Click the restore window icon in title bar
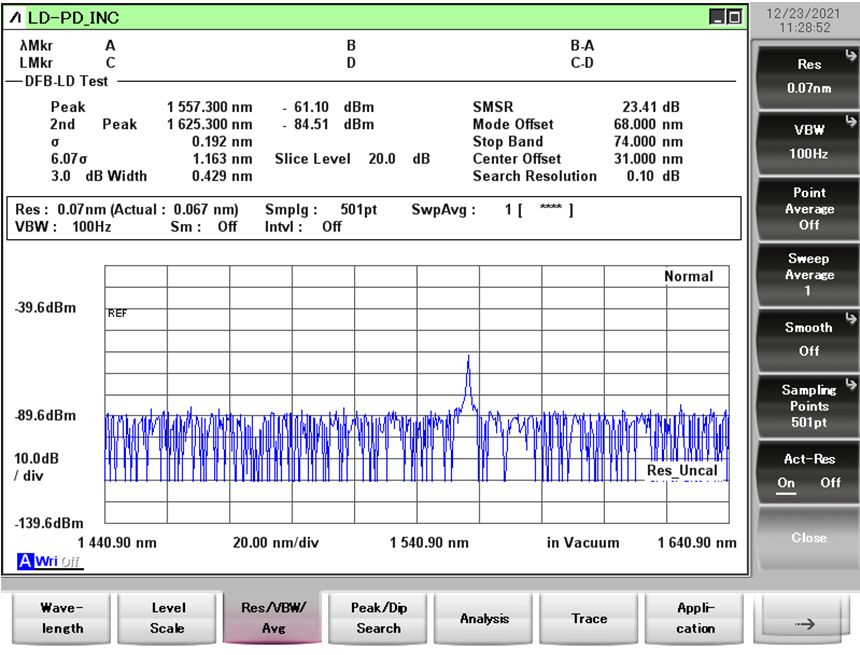860x655 pixels. pyautogui.click(x=735, y=17)
